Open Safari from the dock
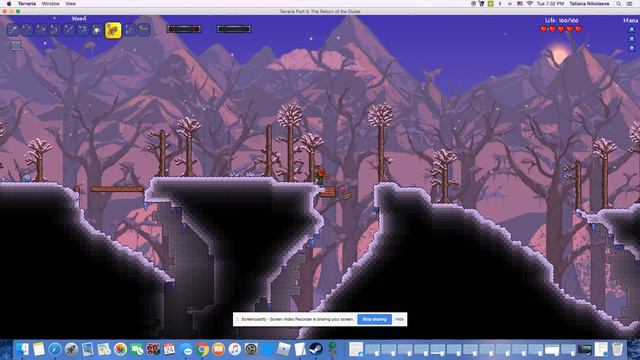The width and height of the screenshot is (640, 360). [x=55, y=349]
